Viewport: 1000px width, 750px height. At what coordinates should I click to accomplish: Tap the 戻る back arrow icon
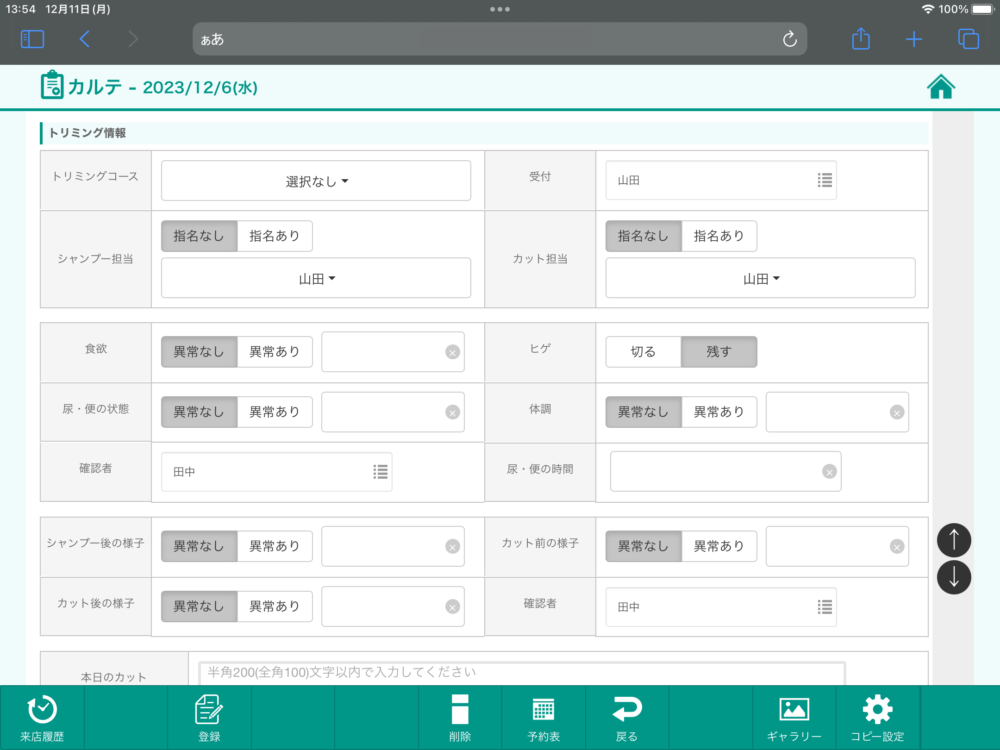[x=626, y=717]
